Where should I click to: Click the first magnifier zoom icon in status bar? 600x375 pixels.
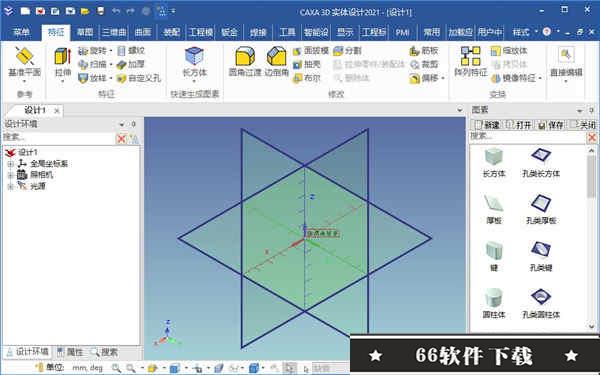(x=116, y=368)
